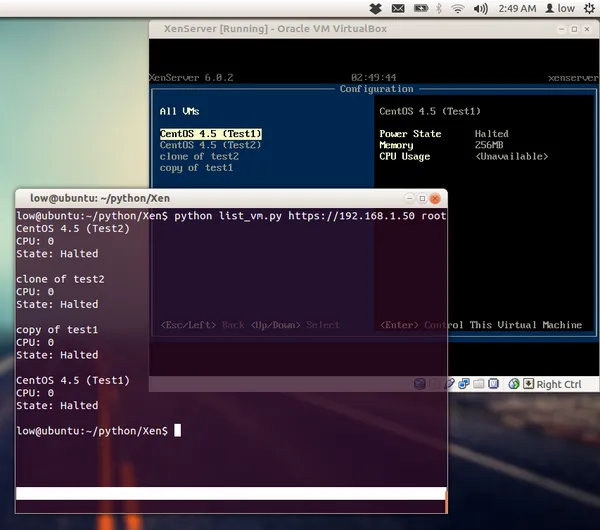Click CentOS 4.5 (Test1) details heading in right pane
This screenshot has height=530, width=600.
pyautogui.click(x=430, y=111)
